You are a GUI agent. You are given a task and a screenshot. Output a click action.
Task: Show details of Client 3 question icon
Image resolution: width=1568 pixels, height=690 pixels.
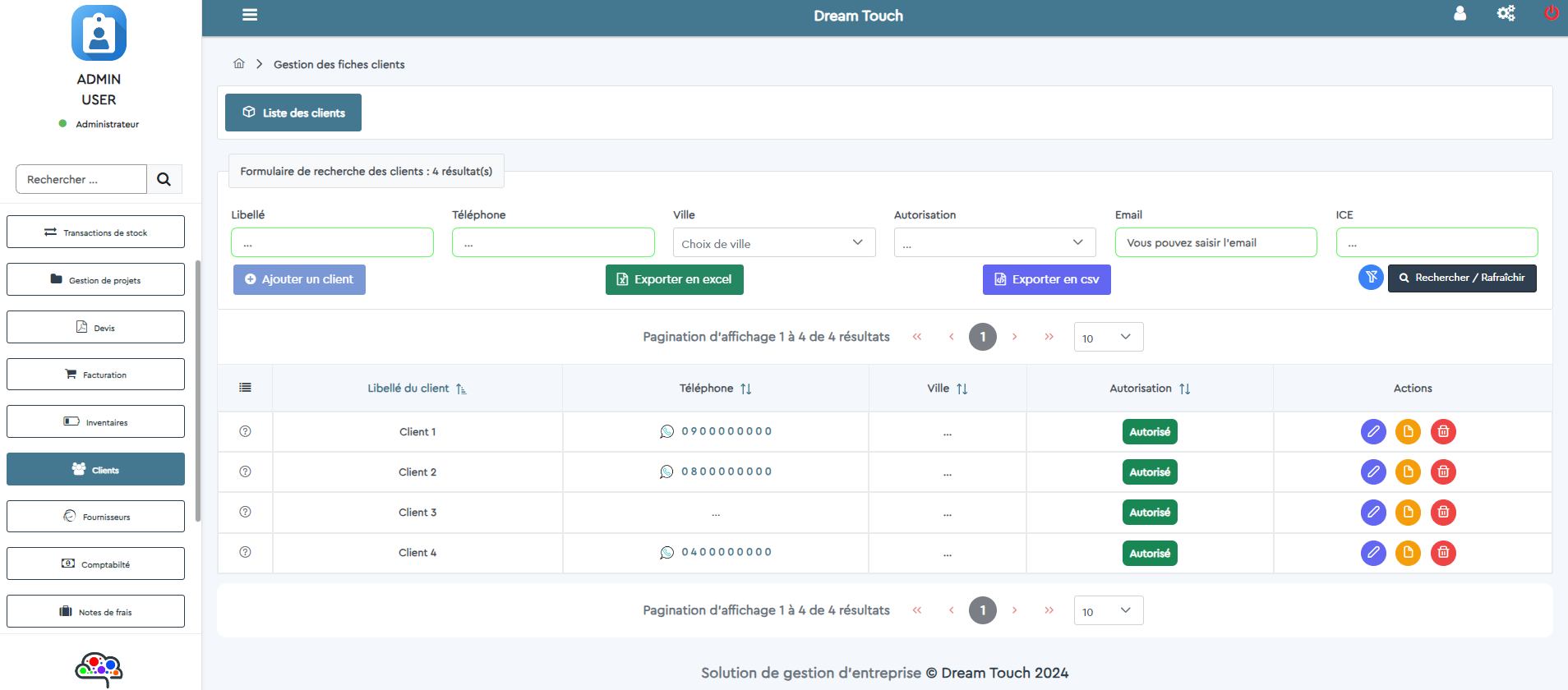pyautogui.click(x=245, y=512)
